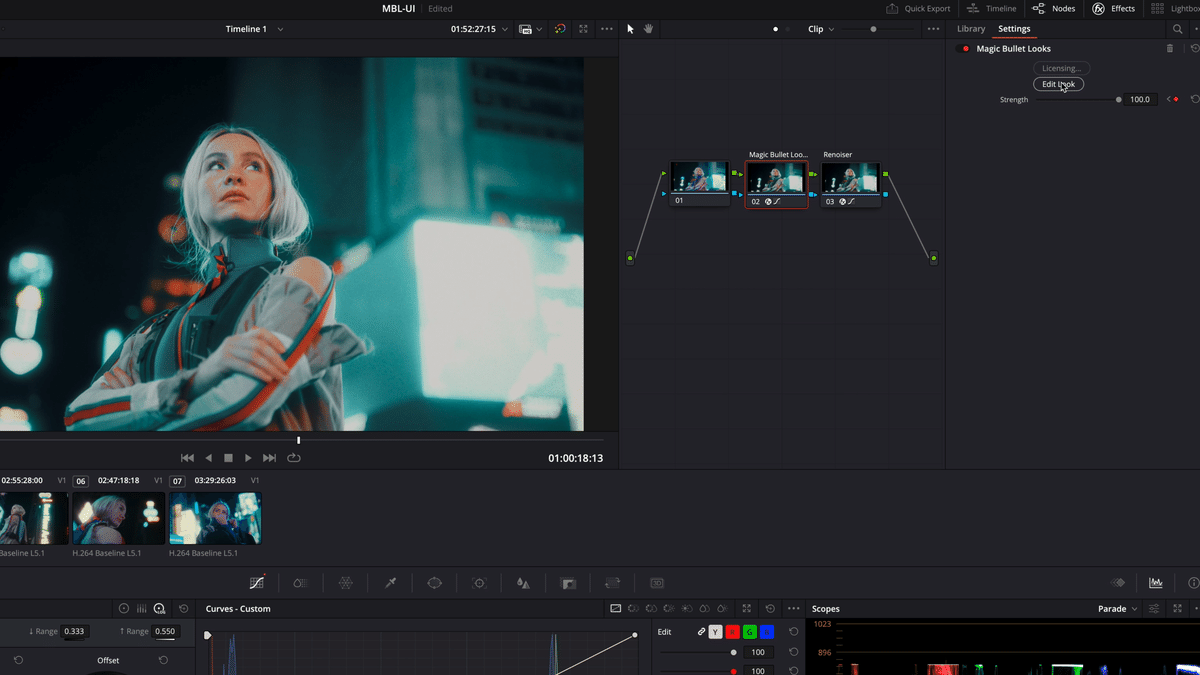Click the Strength slider handle
The width and height of the screenshot is (1200, 675).
[1118, 100]
